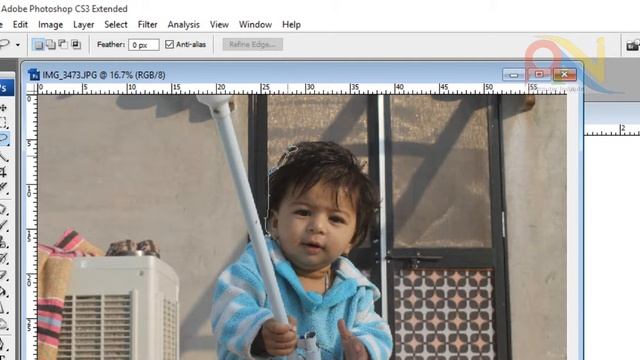The width and height of the screenshot is (640, 360).
Task: Click the Lasso tool preset icon in options bar
Action: click(x=4, y=44)
